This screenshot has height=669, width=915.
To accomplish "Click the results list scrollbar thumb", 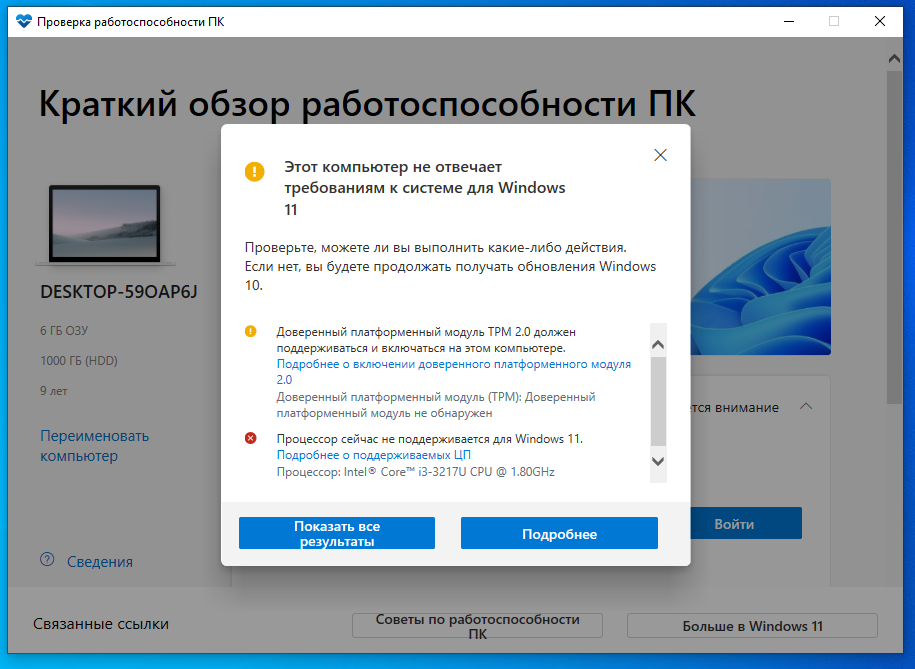I will pos(658,402).
